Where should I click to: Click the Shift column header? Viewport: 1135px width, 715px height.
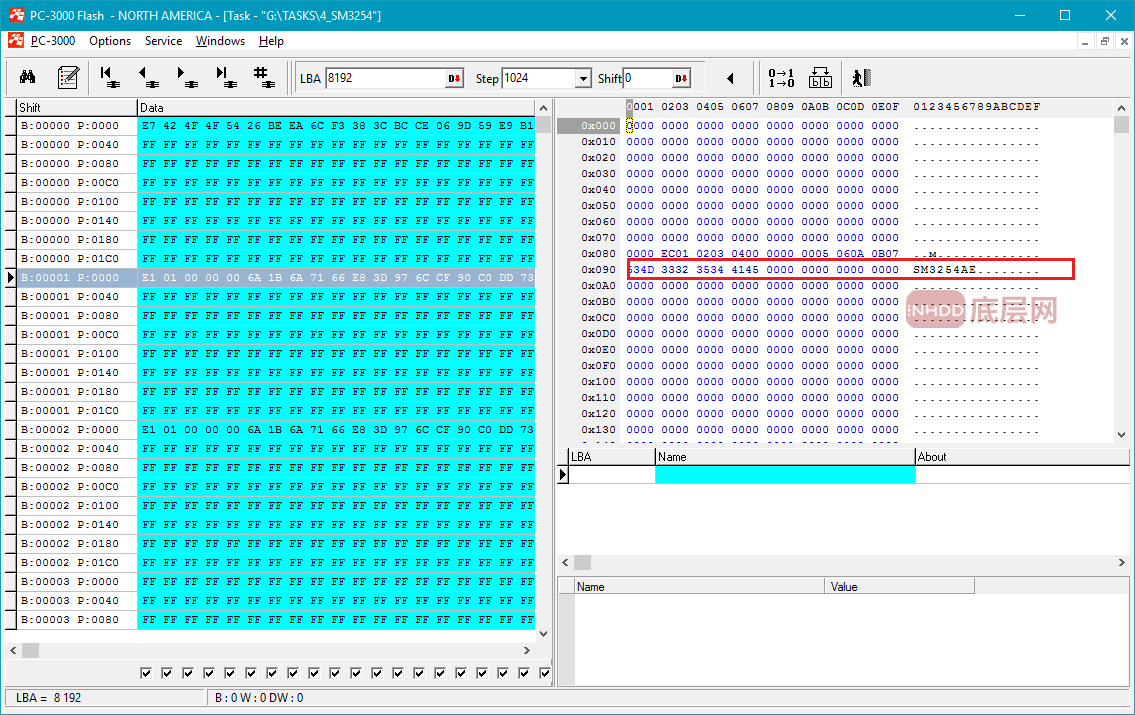pyautogui.click(x=77, y=107)
